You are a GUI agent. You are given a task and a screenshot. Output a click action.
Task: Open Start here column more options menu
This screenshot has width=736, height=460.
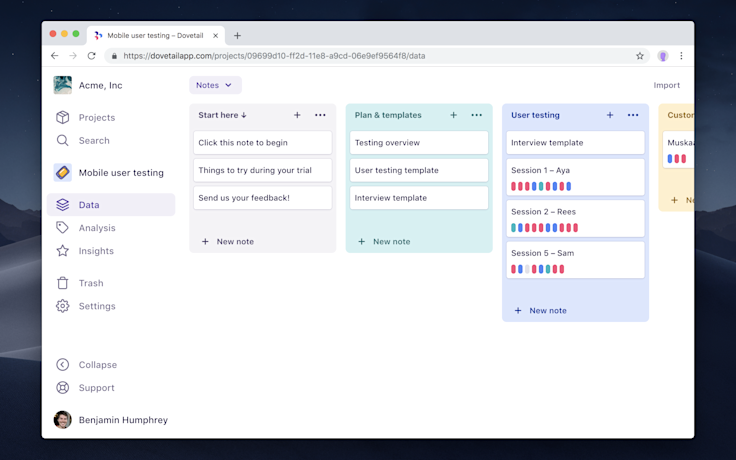point(320,115)
